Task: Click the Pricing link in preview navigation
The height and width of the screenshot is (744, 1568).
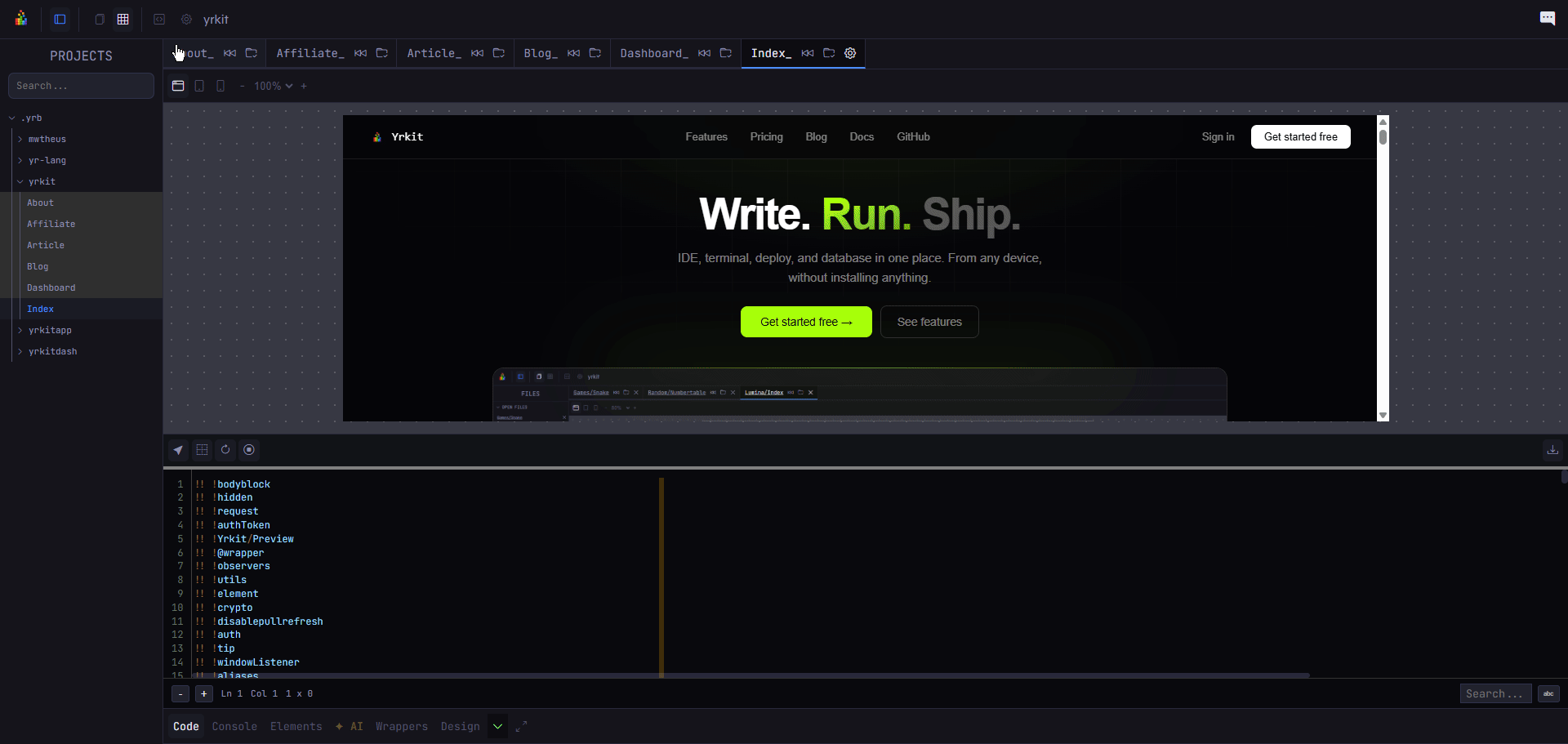Action: [766, 137]
